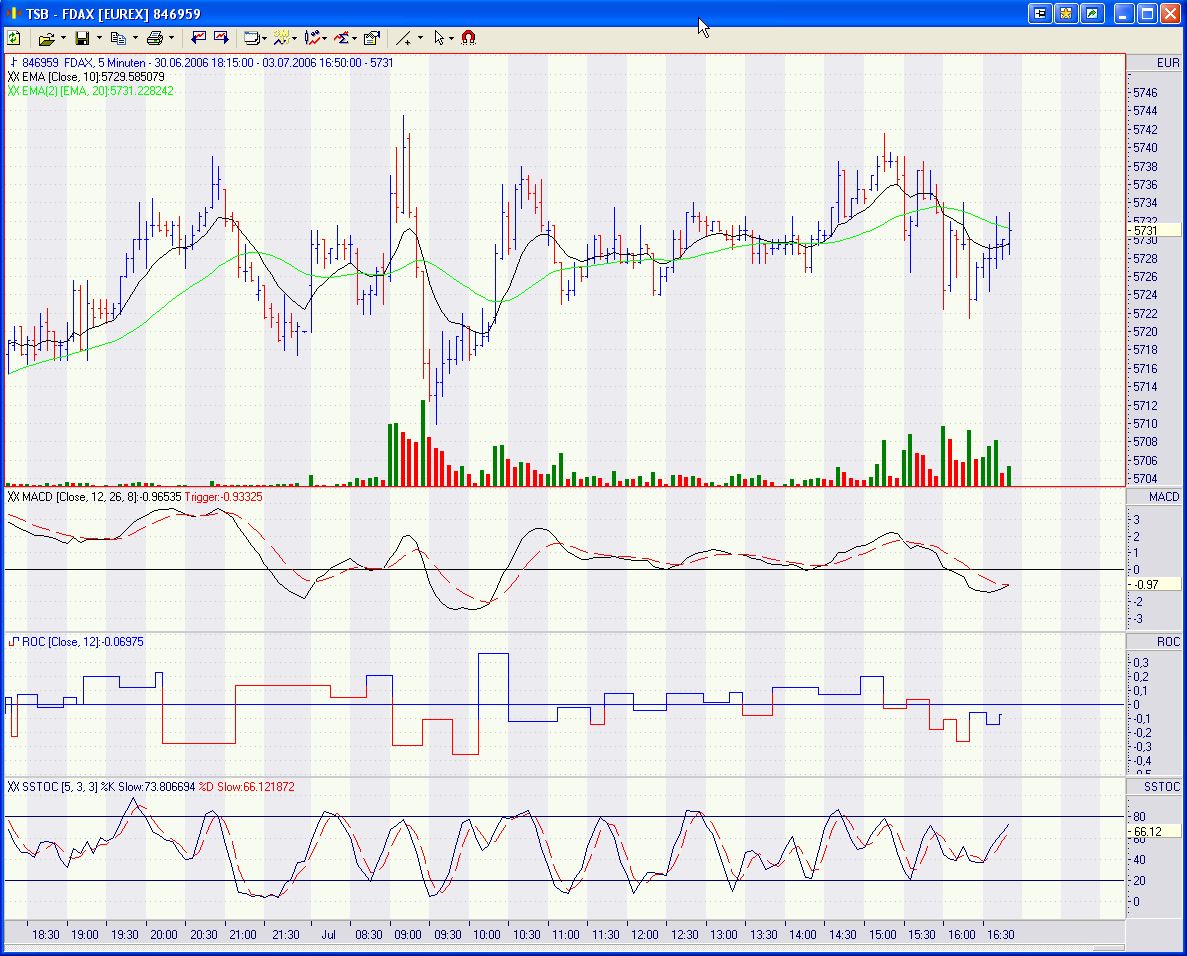Screen dimensions: 1187x956
Task: Click the candlestick chart type icon
Action: click(312, 38)
